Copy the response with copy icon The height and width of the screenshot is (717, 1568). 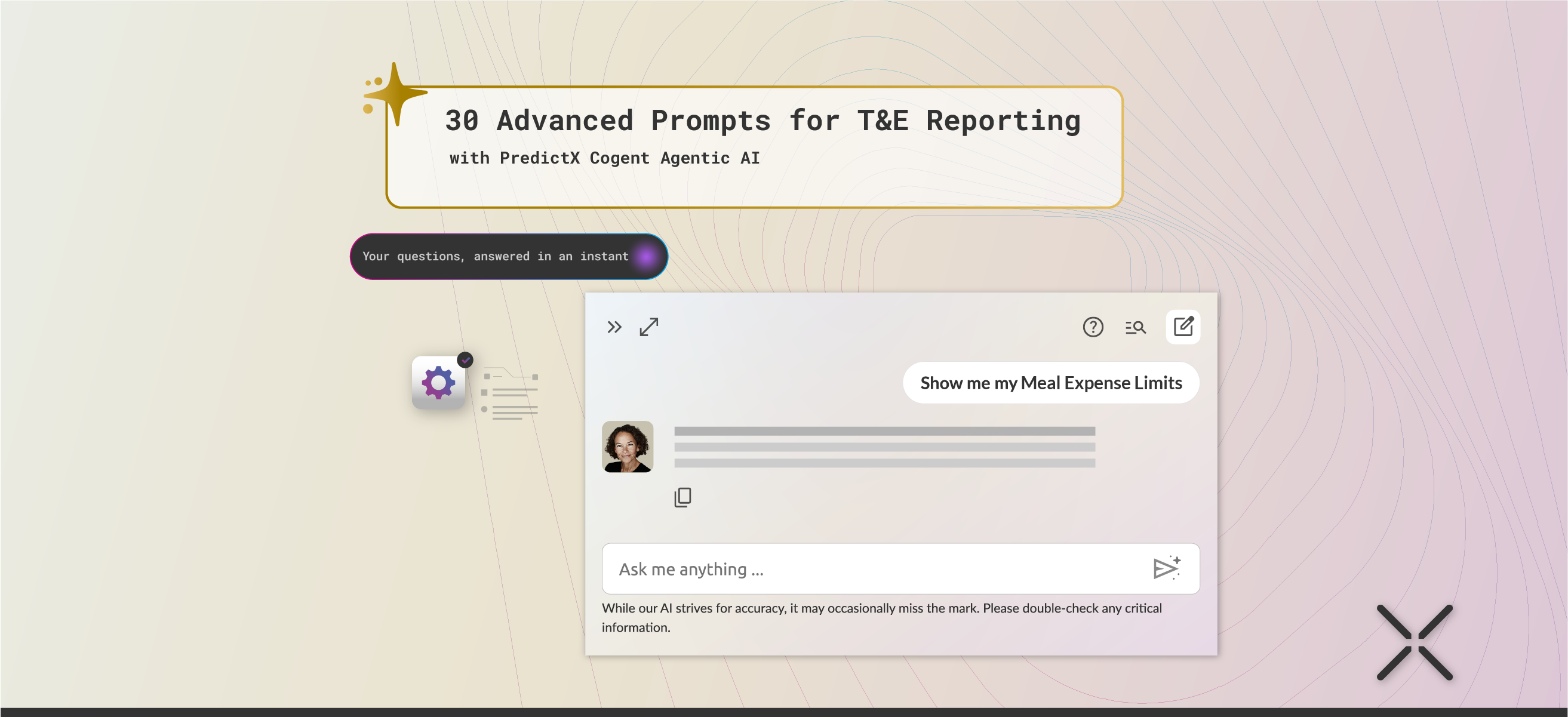pyautogui.click(x=682, y=497)
